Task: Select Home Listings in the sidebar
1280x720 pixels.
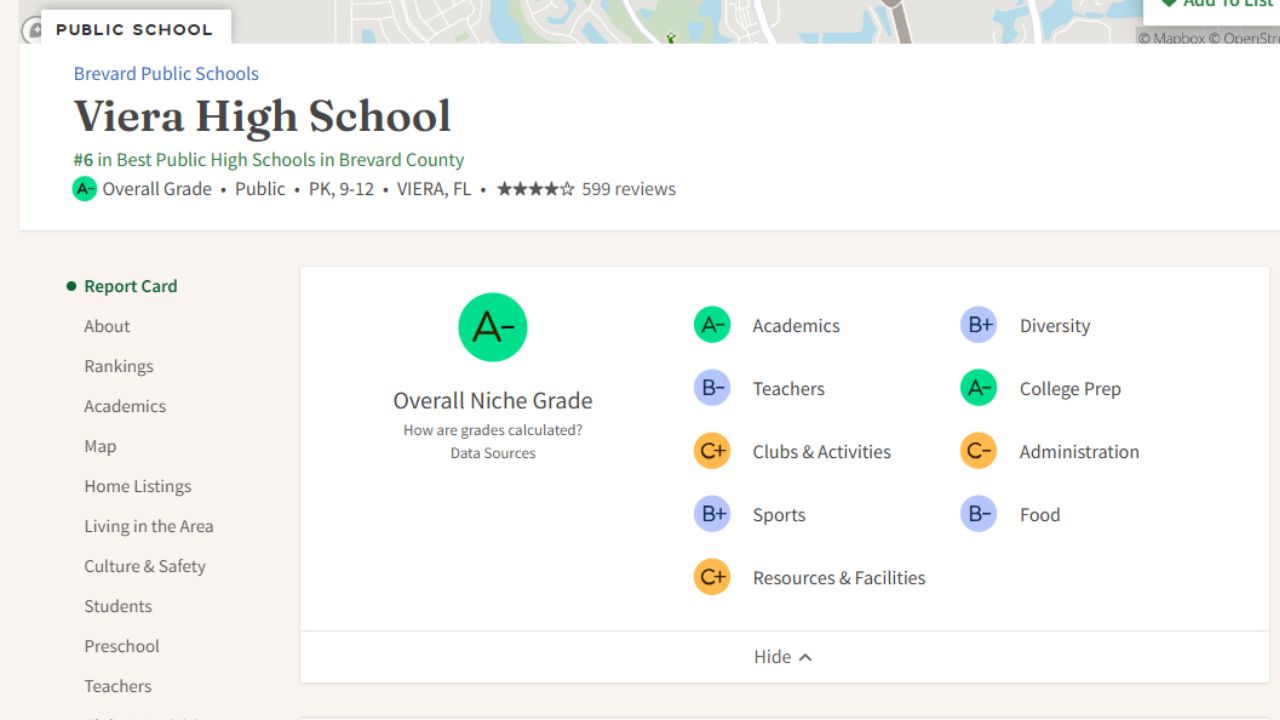Action: click(x=137, y=486)
